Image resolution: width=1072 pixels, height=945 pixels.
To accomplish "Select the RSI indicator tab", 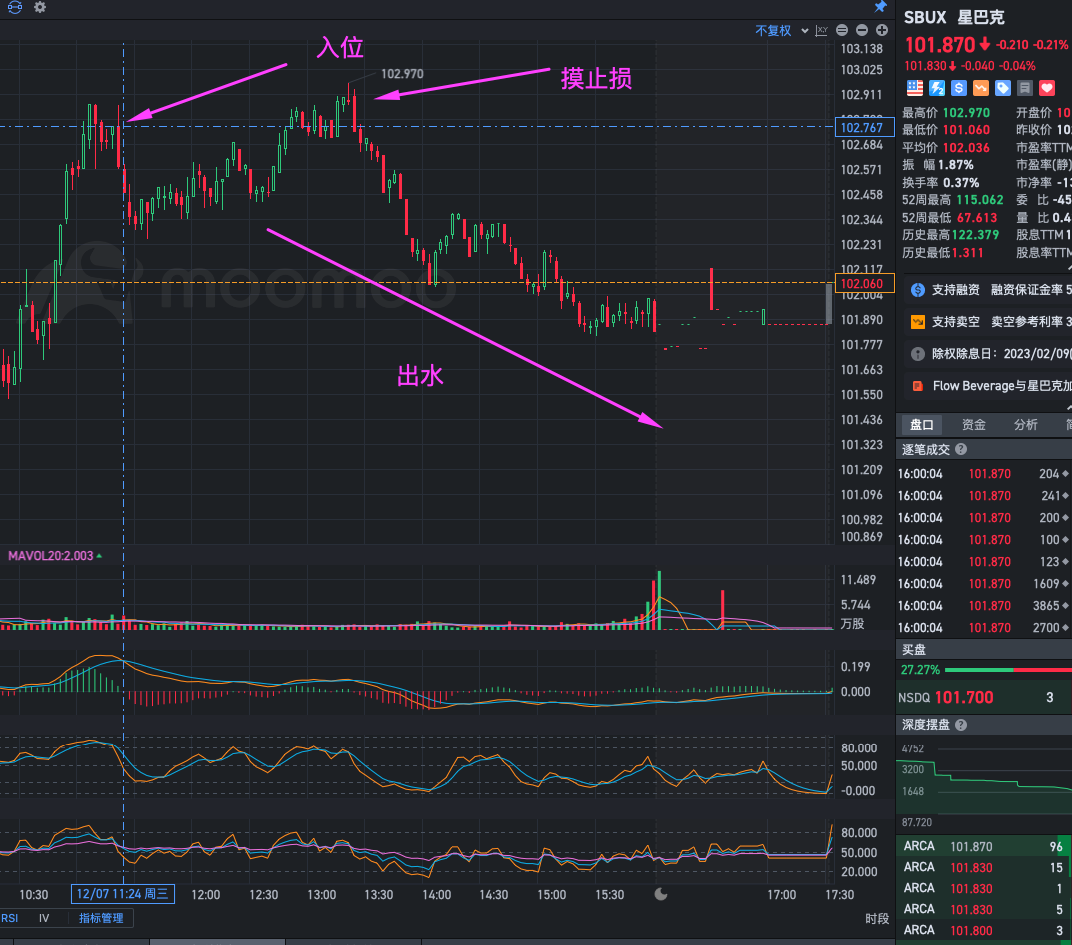I will (10, 918).
